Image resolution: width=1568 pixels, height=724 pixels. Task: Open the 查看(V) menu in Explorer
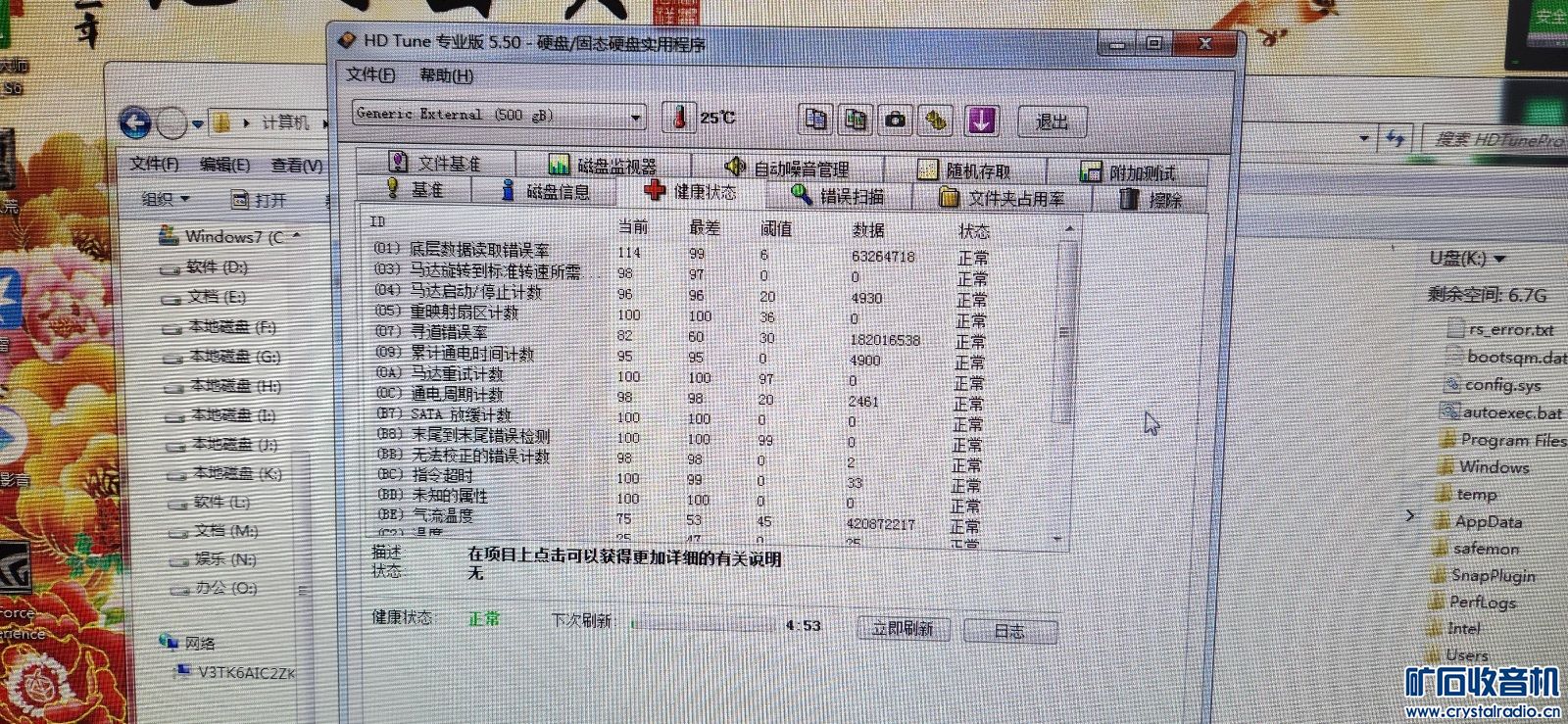pyautogui.click(x=297, y=166)
